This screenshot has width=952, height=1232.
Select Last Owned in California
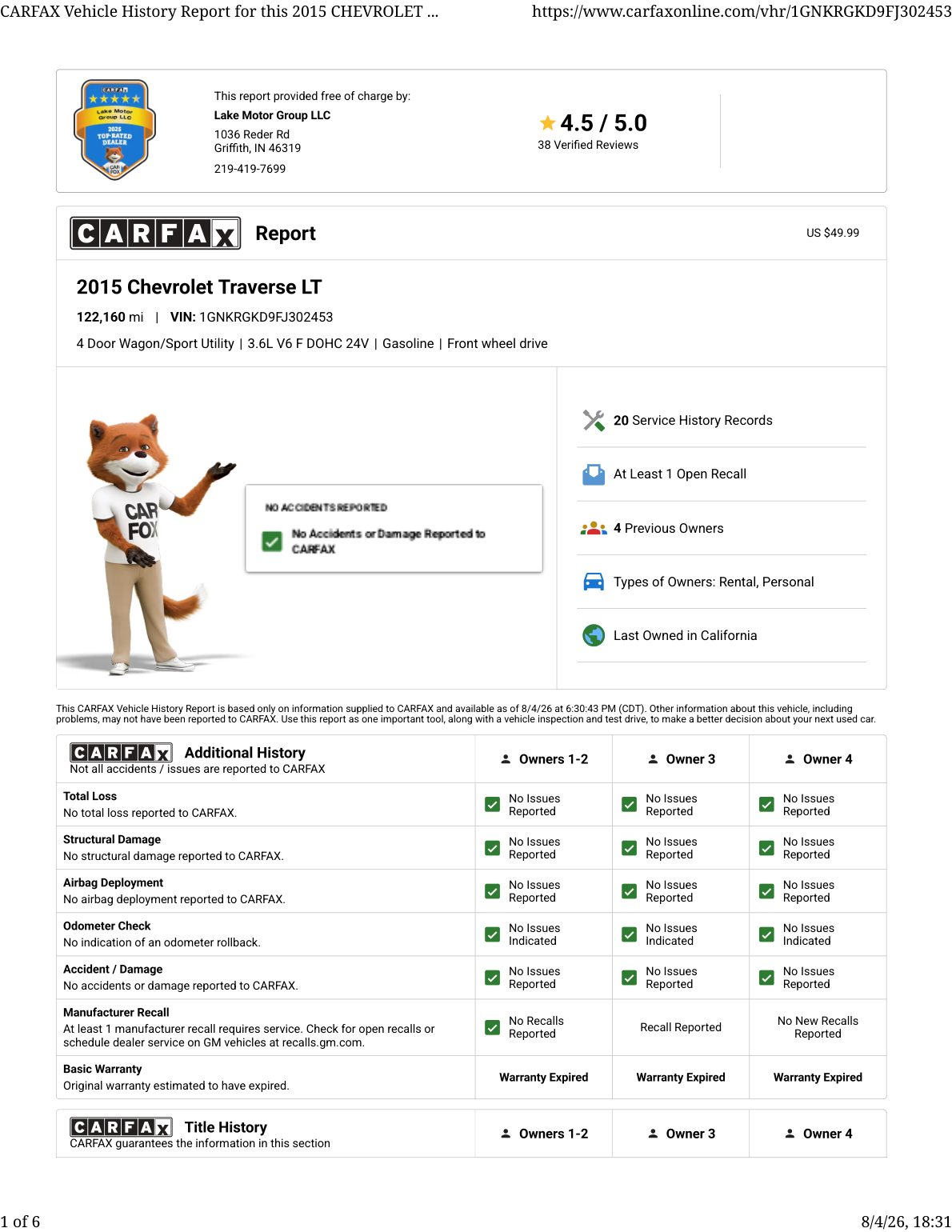coord(685,635)
